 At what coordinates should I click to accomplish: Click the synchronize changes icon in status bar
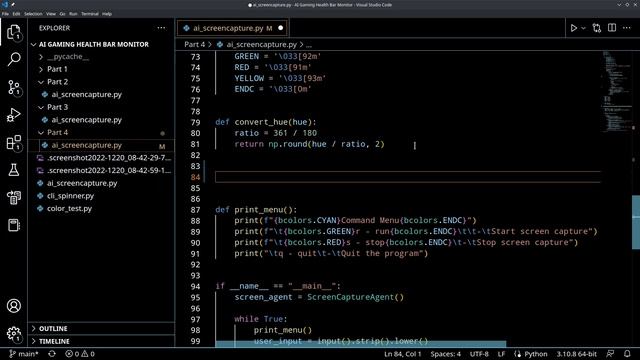pyautogui.click(x=52, y=354)
